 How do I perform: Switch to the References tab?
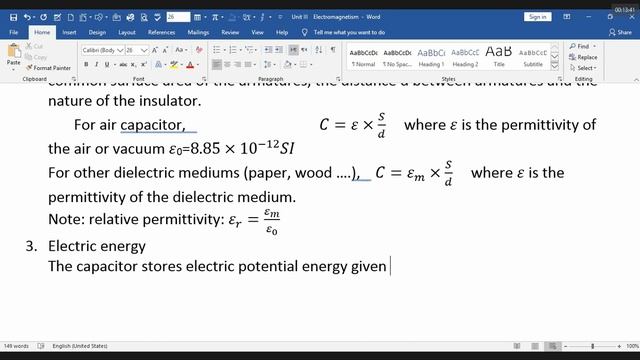(161, 32)
